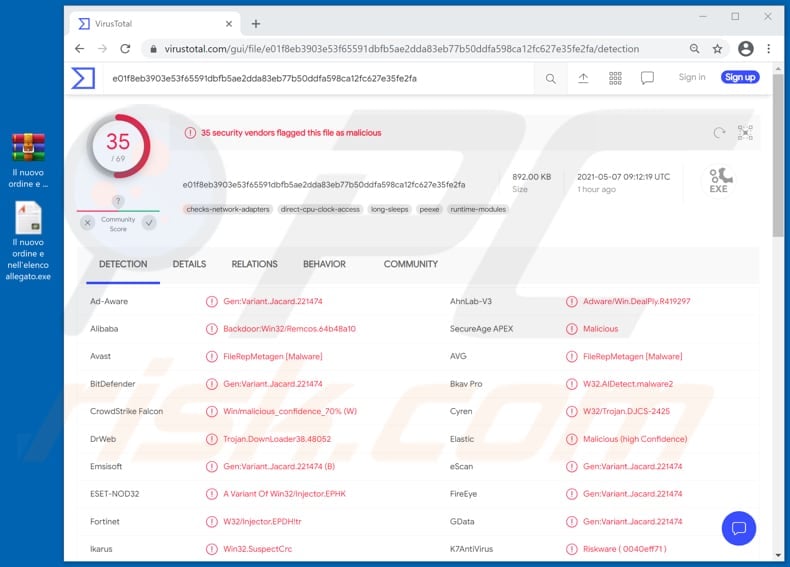Screen dimensions: 790x567
Task: Click the EXE file type icon
Action: (719, 180)
